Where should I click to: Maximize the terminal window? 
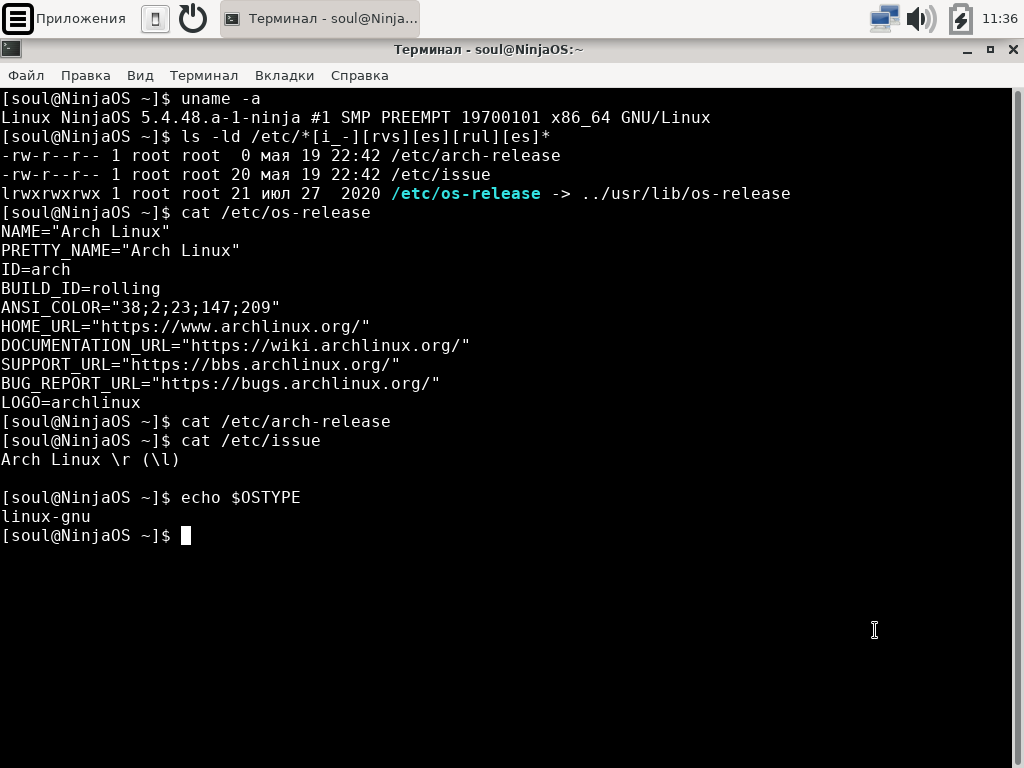990,50
